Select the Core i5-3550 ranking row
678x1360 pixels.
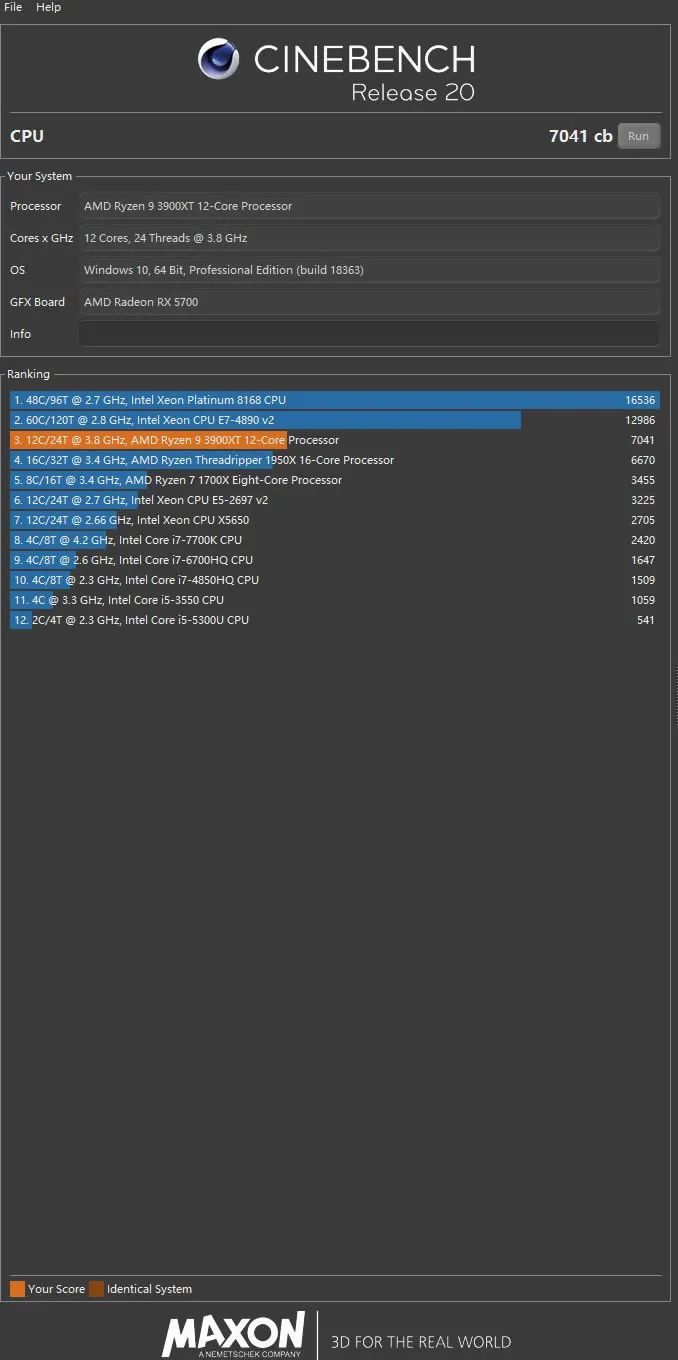point(334,600)
